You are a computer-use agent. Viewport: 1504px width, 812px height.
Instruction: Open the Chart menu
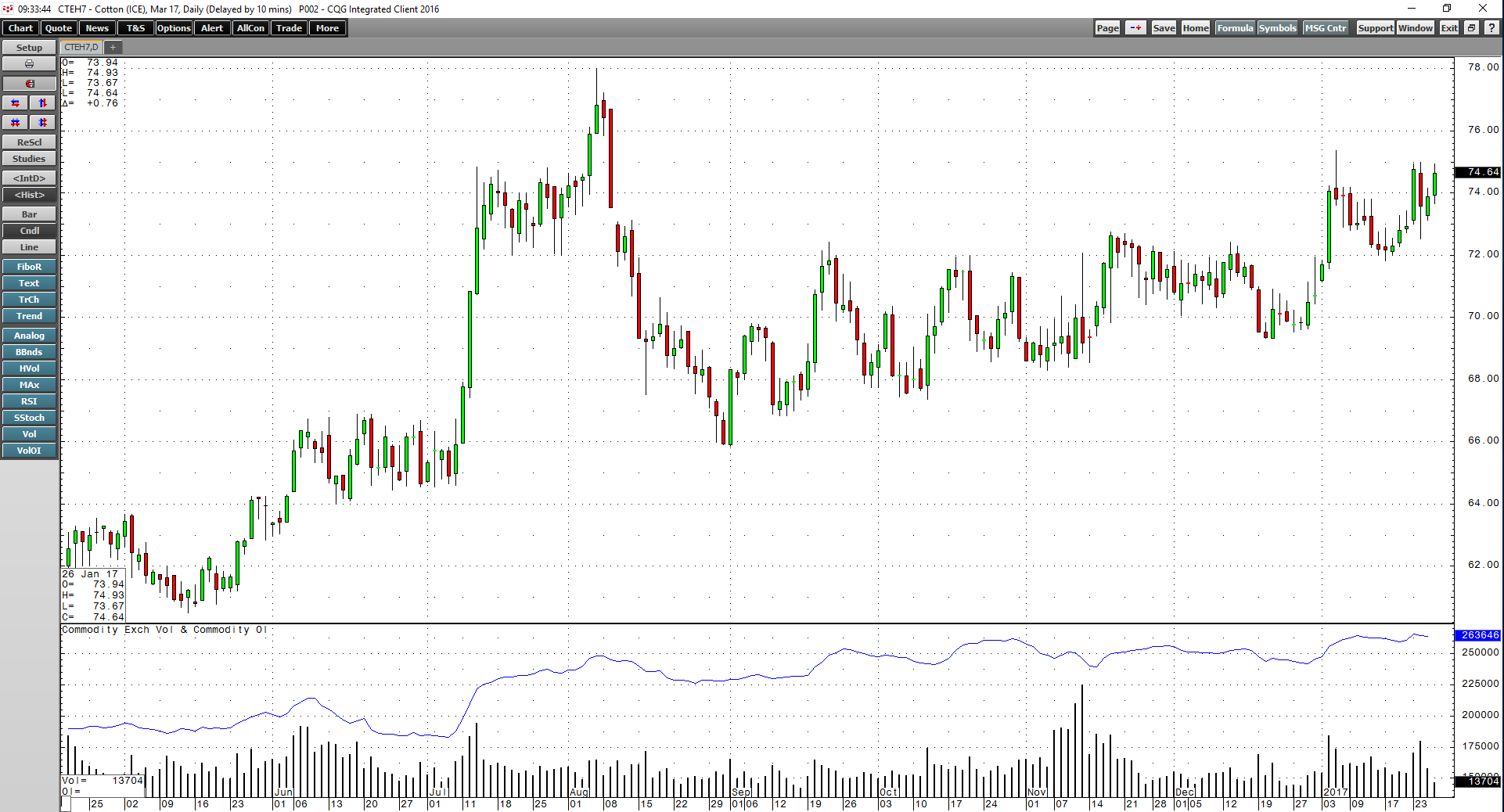[20, 28]
